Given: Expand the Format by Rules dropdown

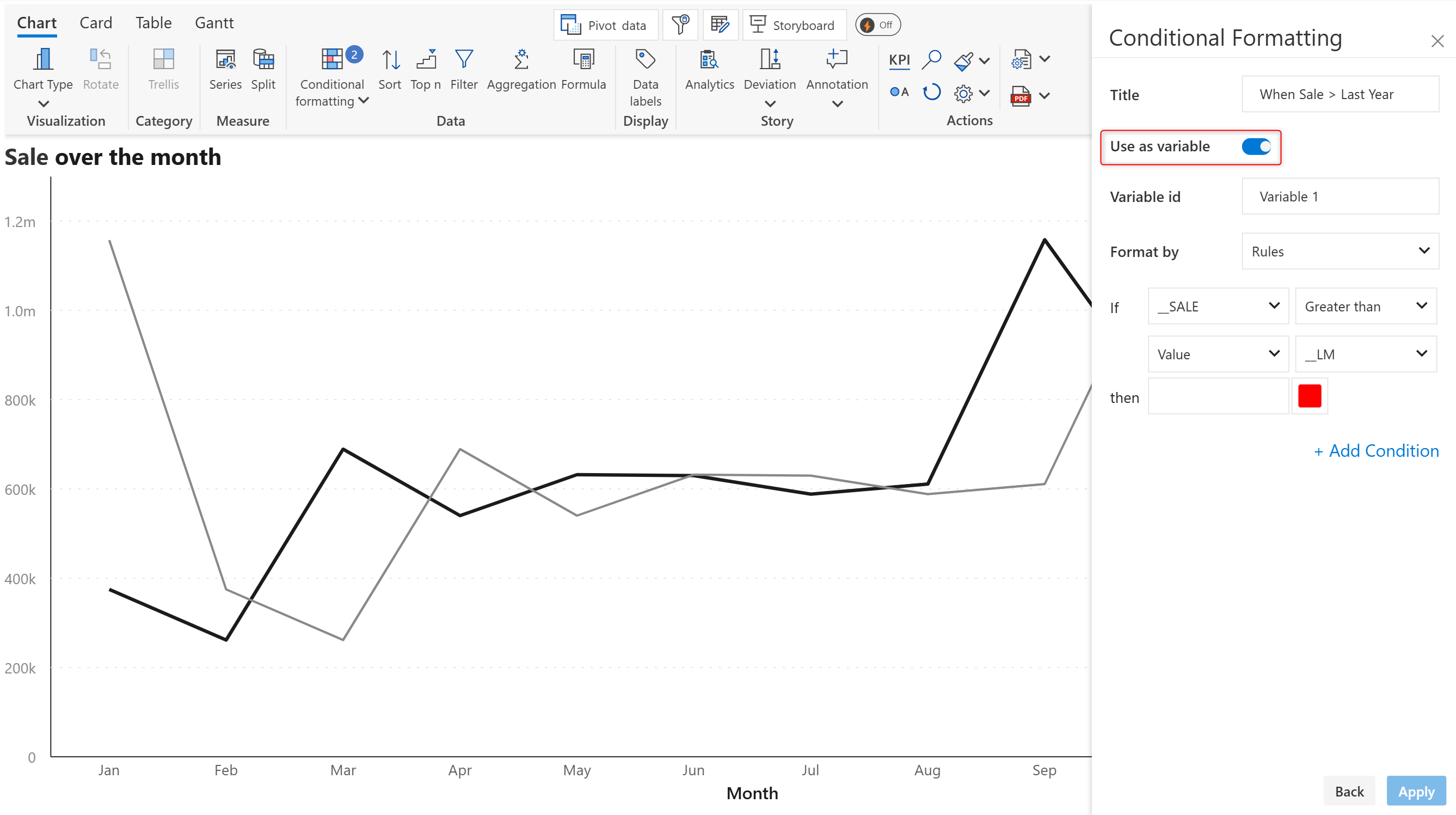Looking at the screenshot, I should [x=1340, y=252].
